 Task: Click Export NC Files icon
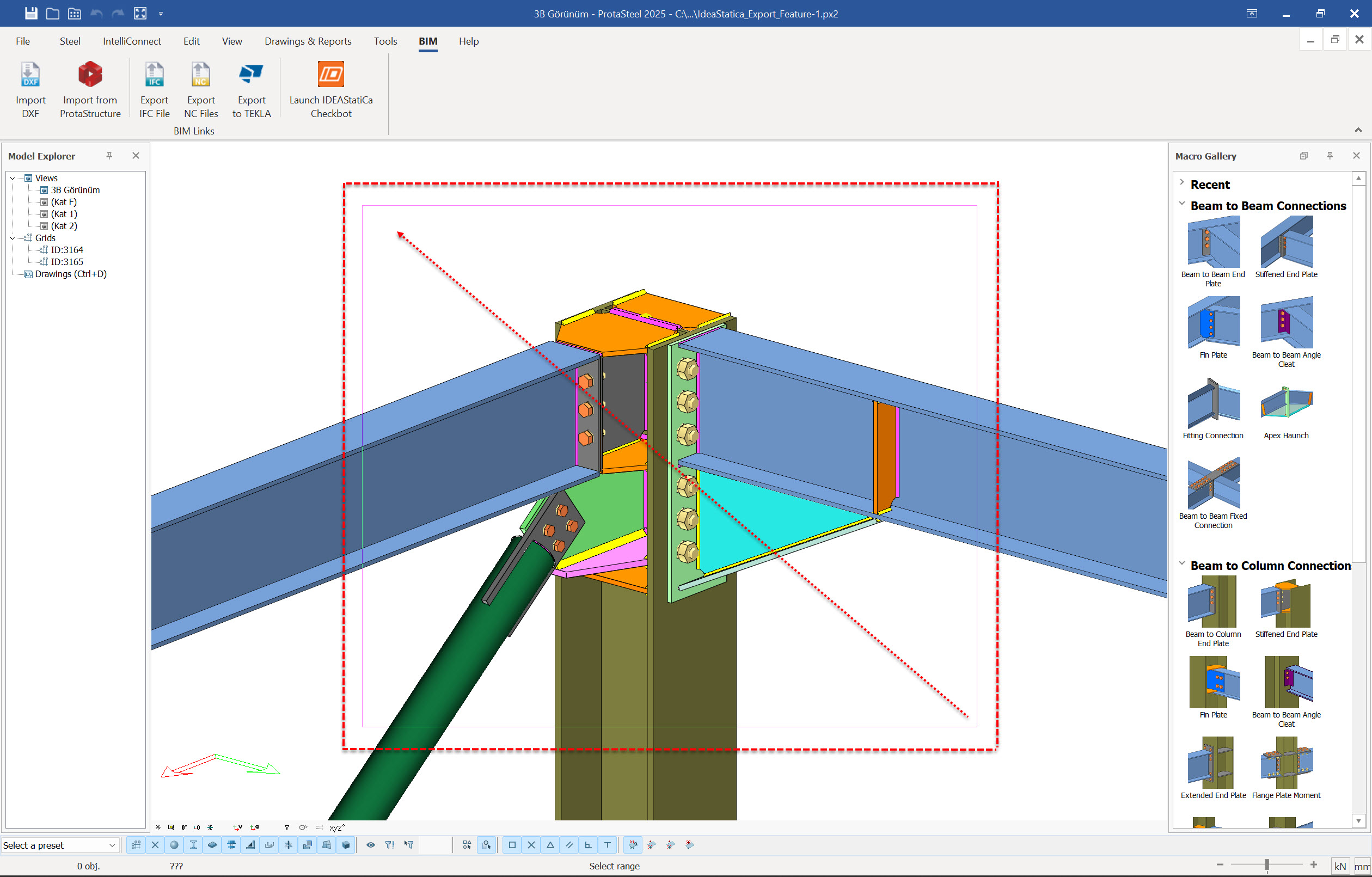click(200, 75)
